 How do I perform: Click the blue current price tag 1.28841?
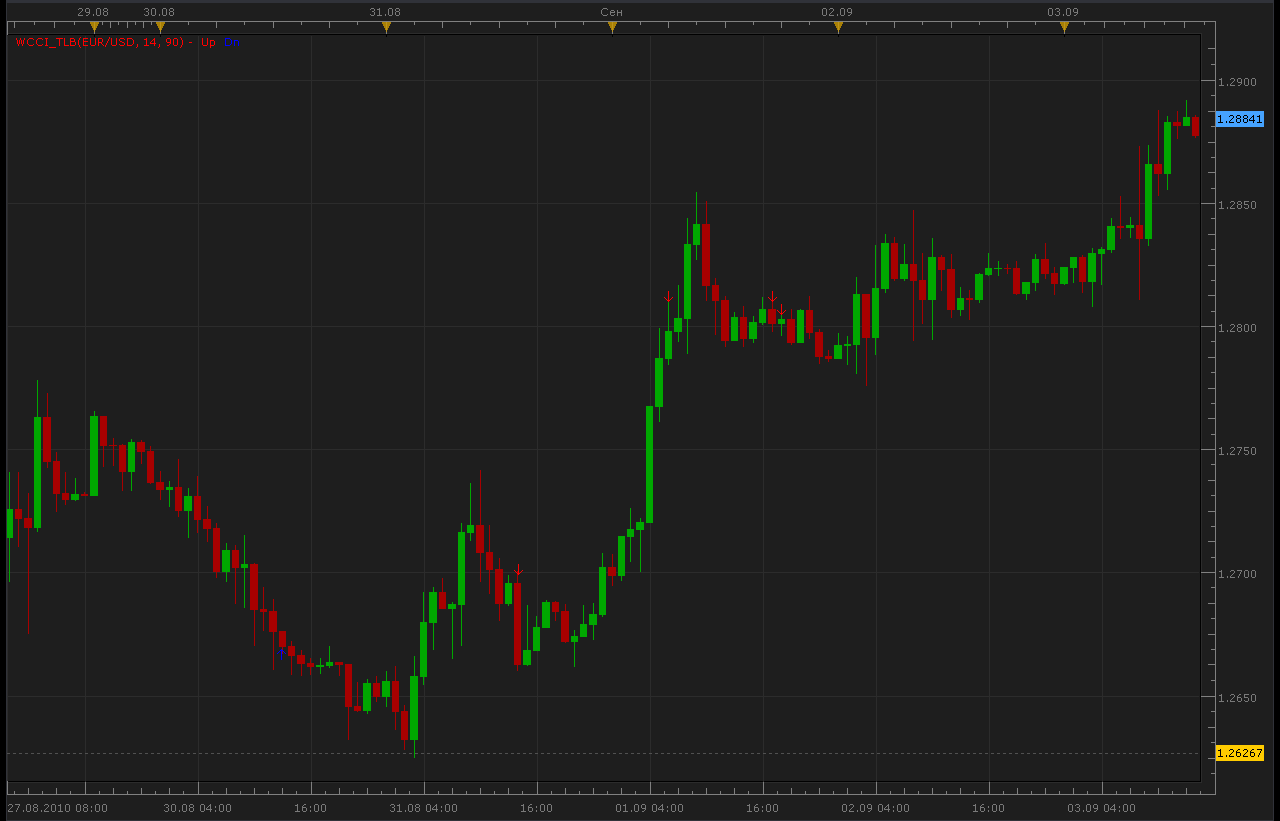click(1240, 119)
